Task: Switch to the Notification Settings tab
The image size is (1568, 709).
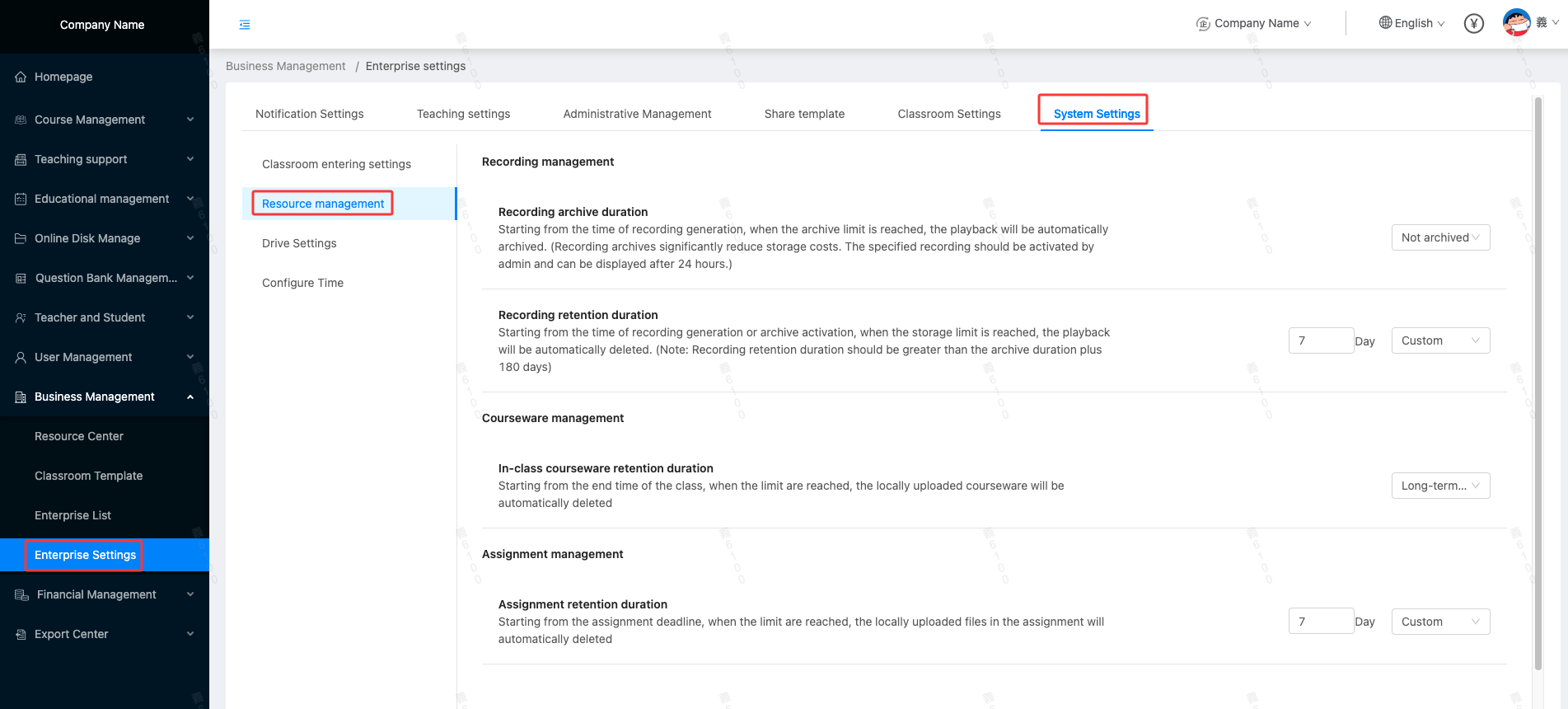Action: (309, 115)
